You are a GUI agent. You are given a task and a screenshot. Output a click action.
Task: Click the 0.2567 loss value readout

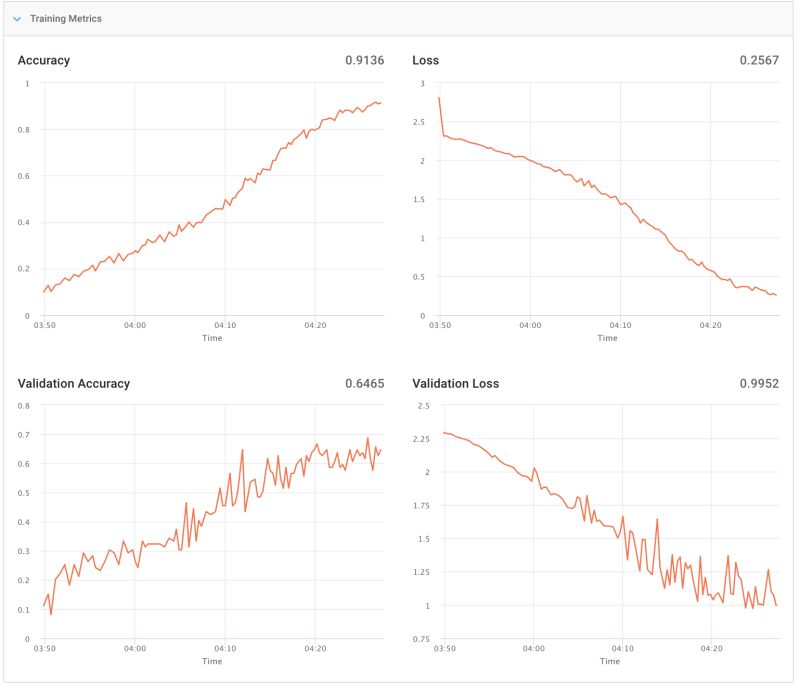pyautogui.click(x=759, y=60)
